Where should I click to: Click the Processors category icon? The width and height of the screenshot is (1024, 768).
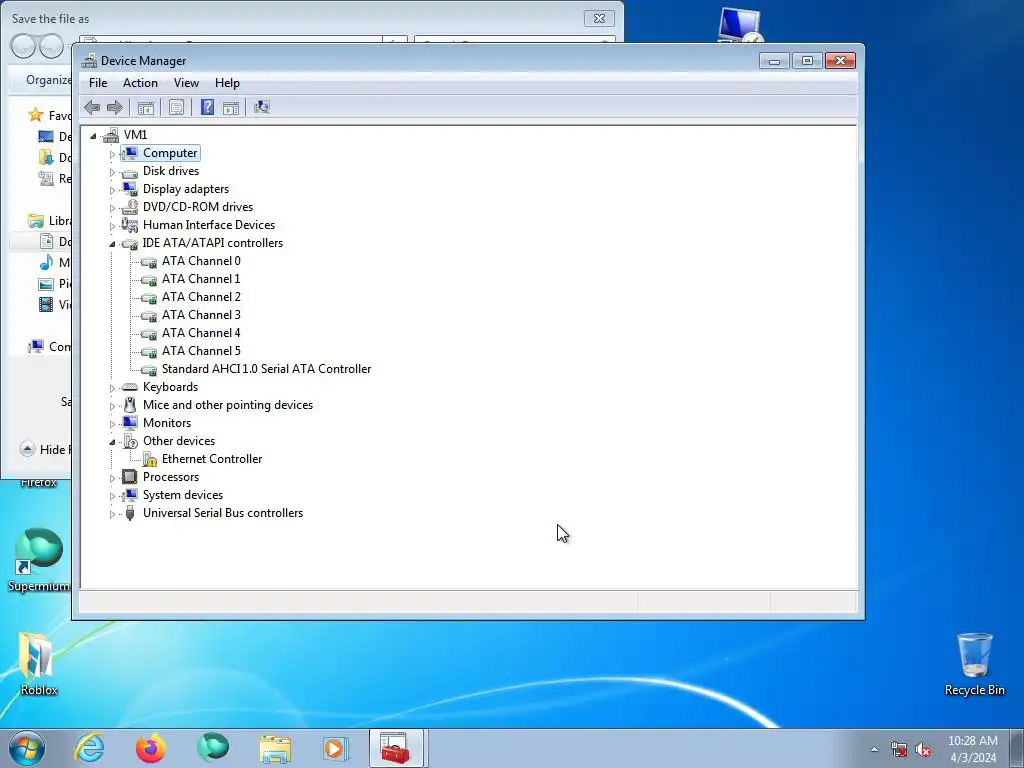pyautogui.click(x=130, y=477)
